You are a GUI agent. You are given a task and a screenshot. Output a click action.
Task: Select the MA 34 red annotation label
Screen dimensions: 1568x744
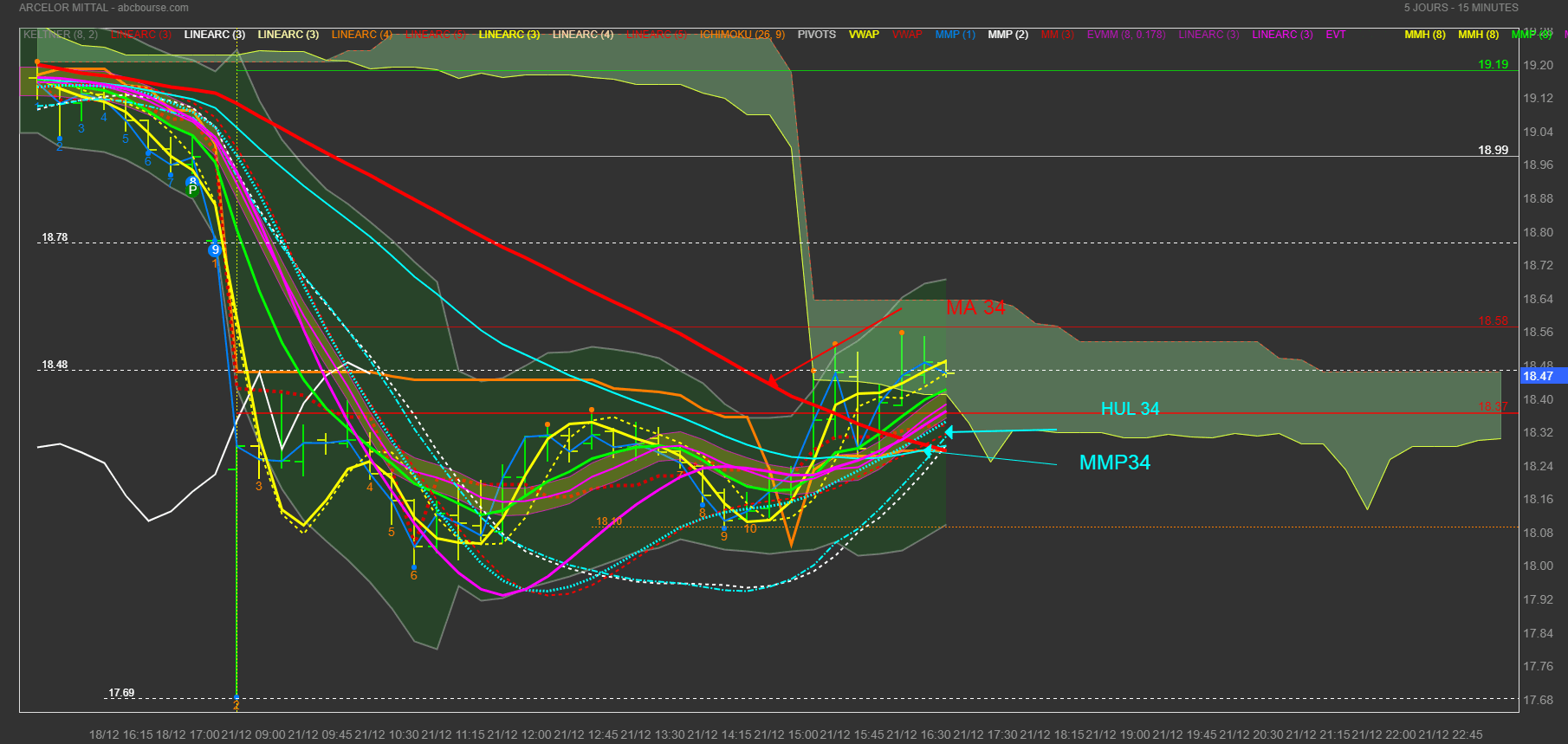pos(975,308)
